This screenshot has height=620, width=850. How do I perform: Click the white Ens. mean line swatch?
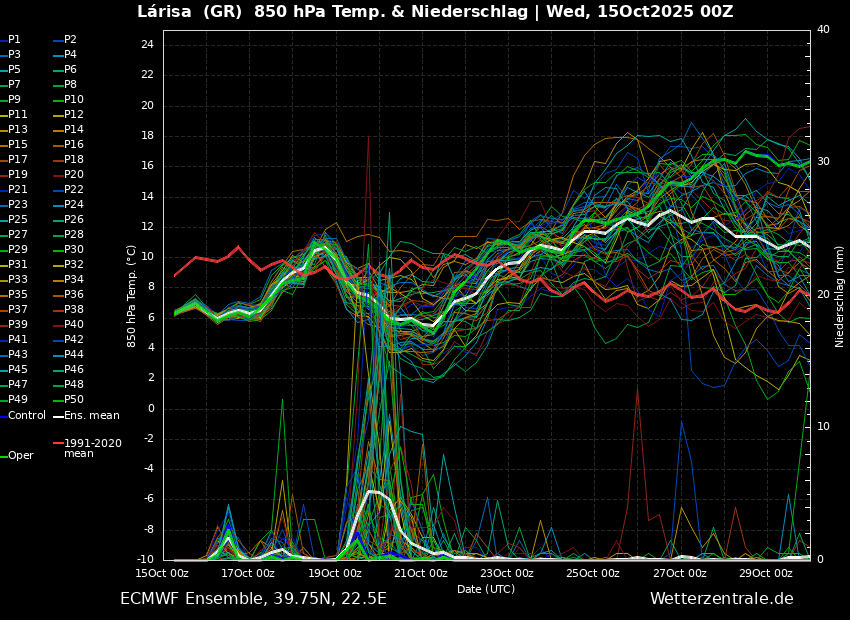[57, 415]
